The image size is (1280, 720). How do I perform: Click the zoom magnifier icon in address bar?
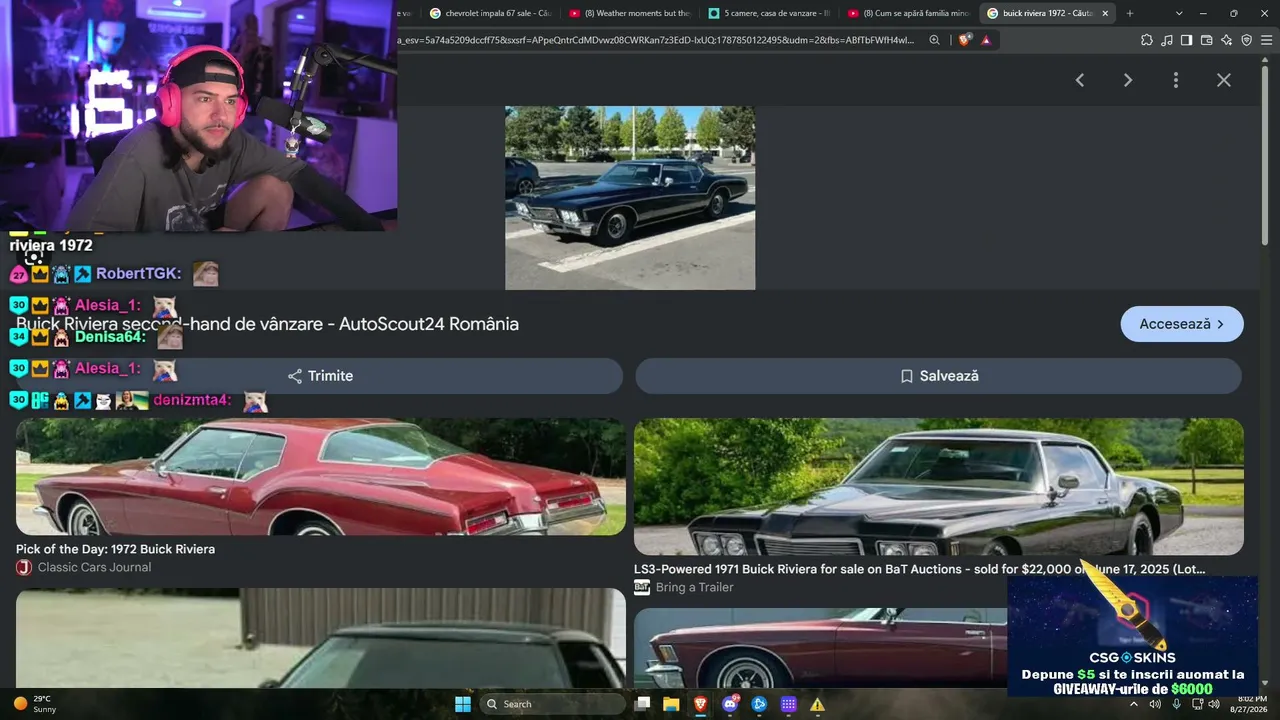934,40
